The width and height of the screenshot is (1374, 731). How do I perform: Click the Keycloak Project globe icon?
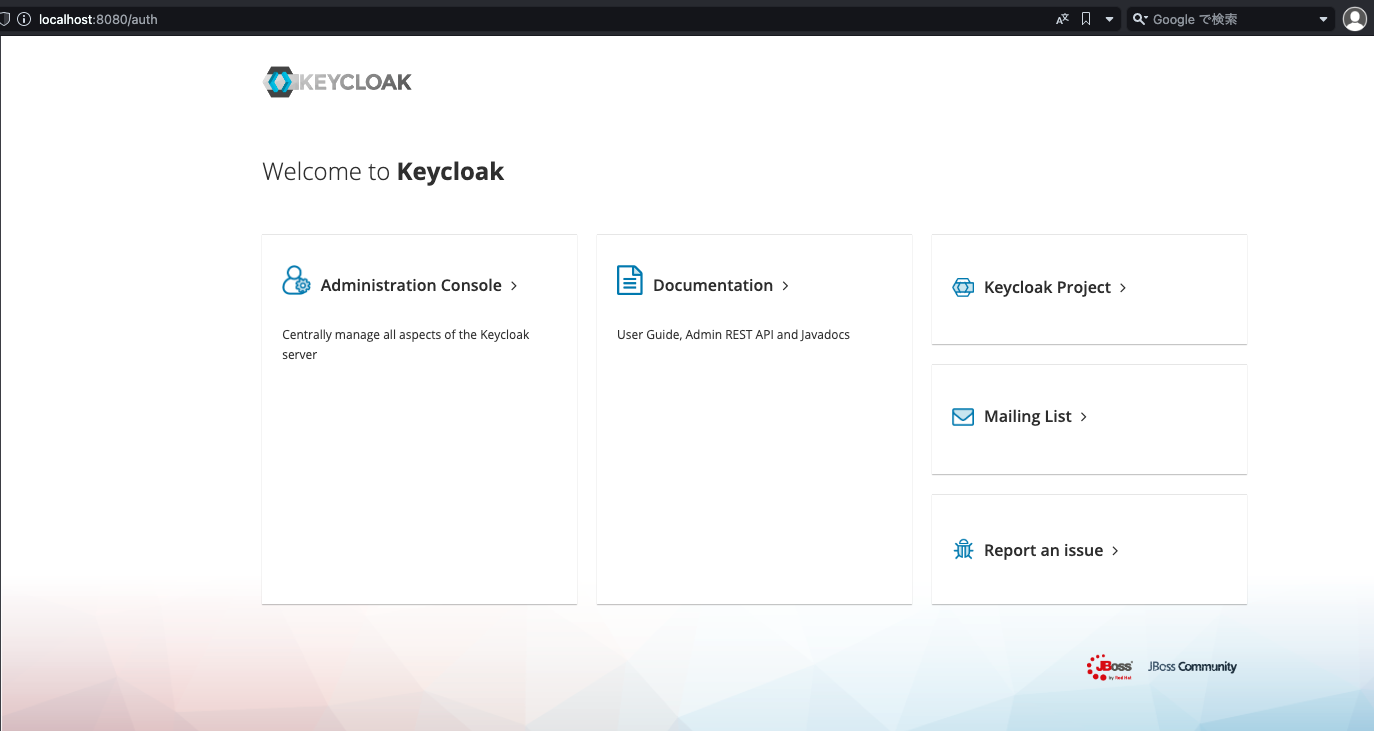pyautogui.click(x=962, y=287)
